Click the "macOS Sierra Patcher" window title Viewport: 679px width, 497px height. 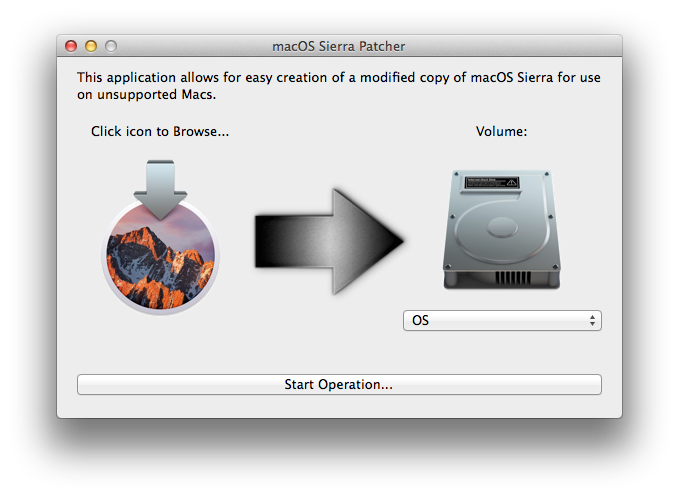339,46
